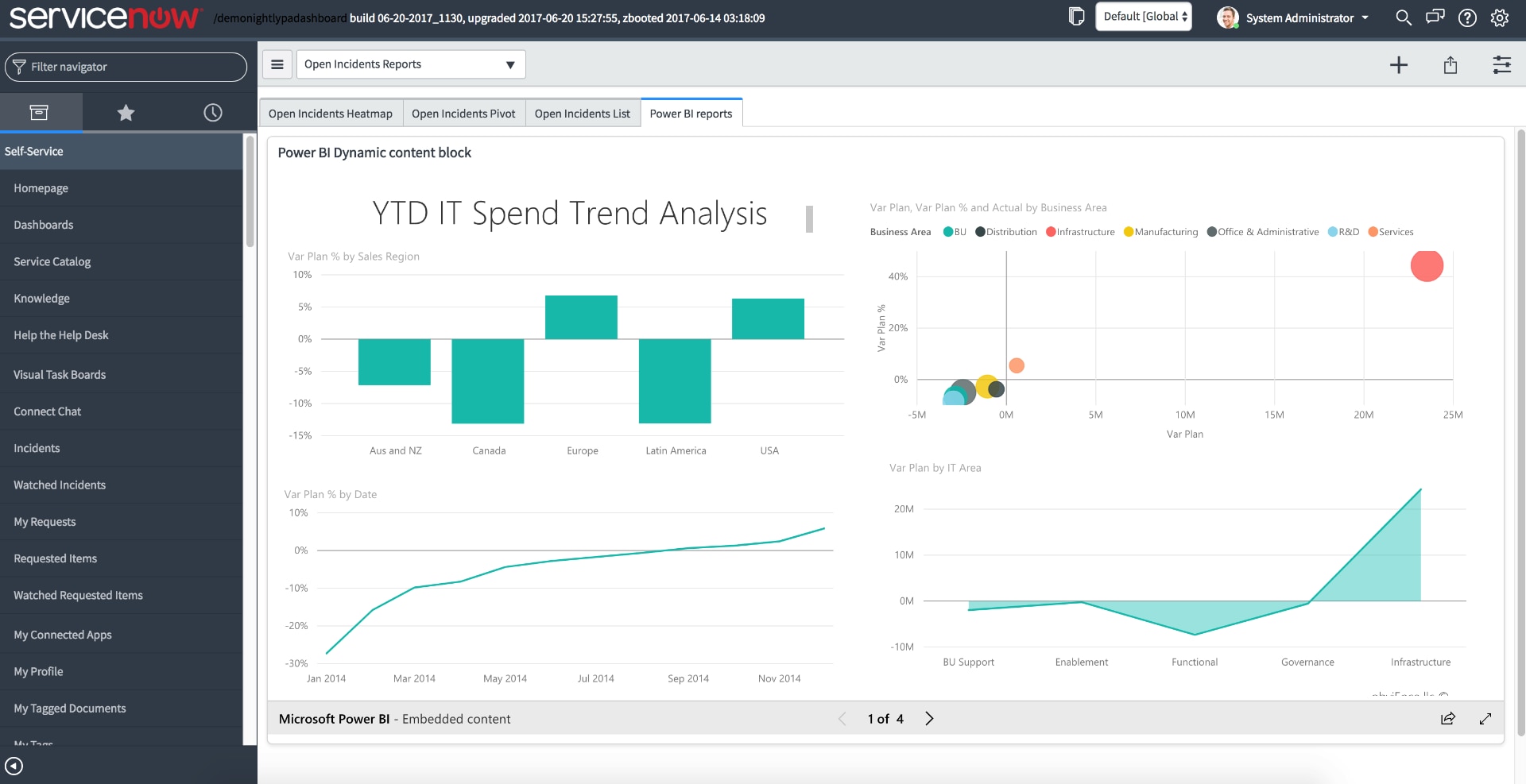Viewport: 1526px width, 784px height.
Task: Click the Power BI share icon
Action: 1448,718
